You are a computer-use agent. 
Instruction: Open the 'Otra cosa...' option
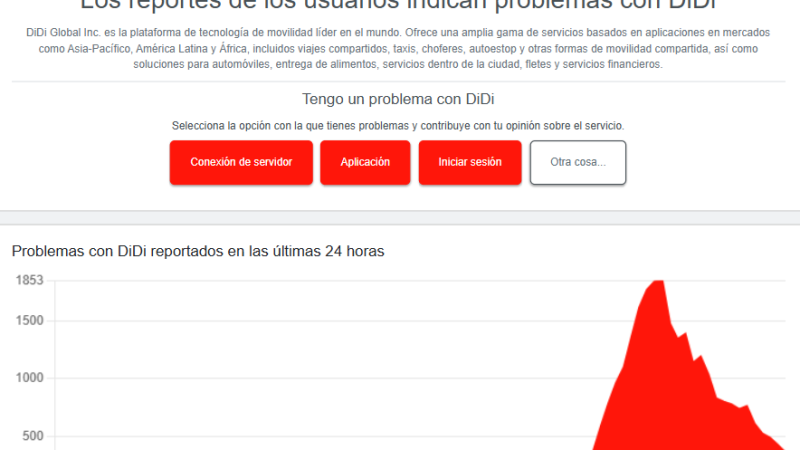click(x=578, y=162)
